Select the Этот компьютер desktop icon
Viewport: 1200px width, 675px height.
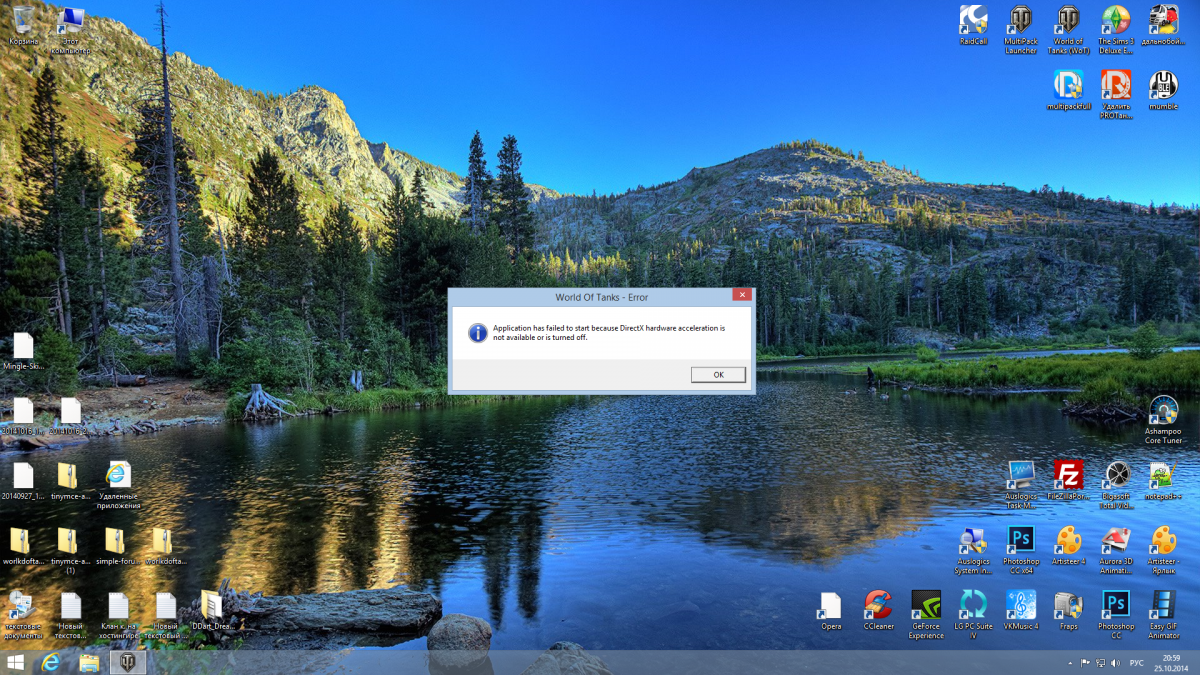[70, 30]
